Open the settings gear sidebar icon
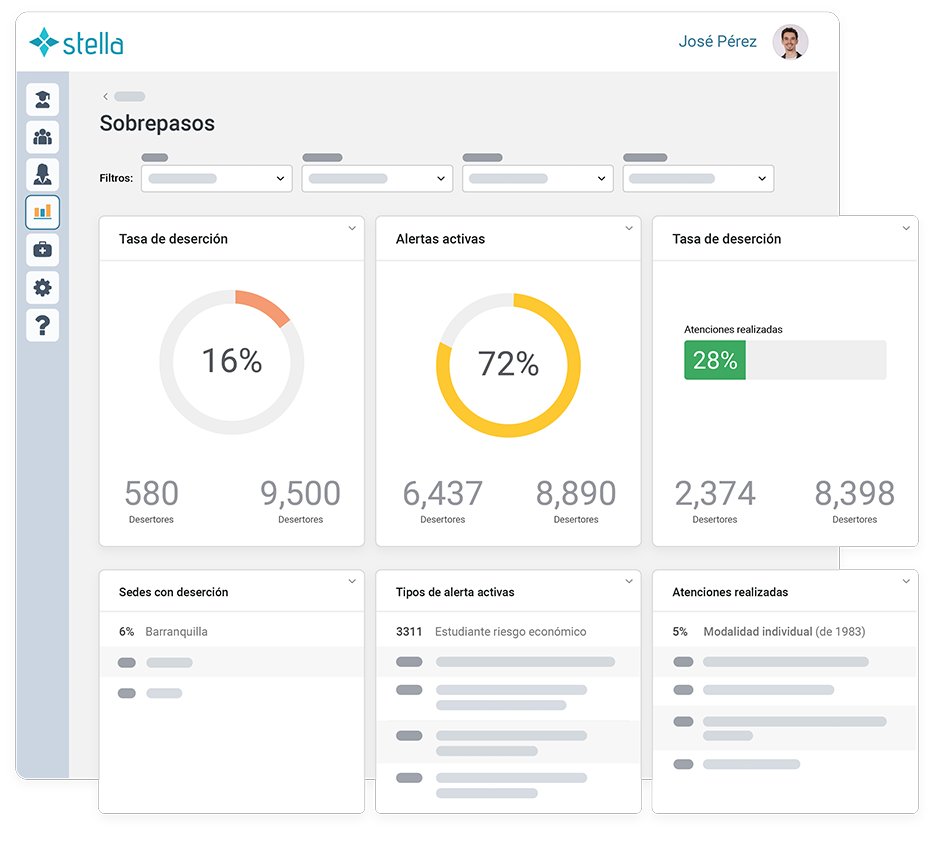This screenshot has height=850, width=934. coord(42,288)
